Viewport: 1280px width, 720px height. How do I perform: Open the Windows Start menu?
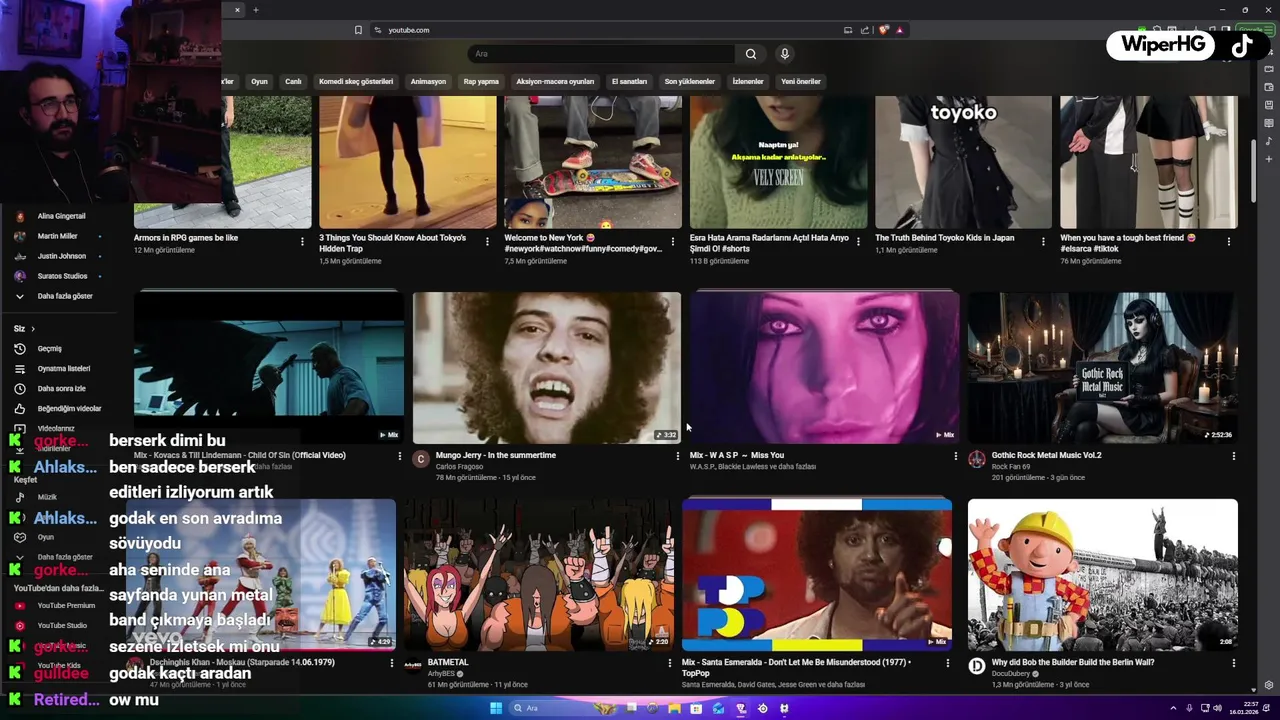(496, 708)
